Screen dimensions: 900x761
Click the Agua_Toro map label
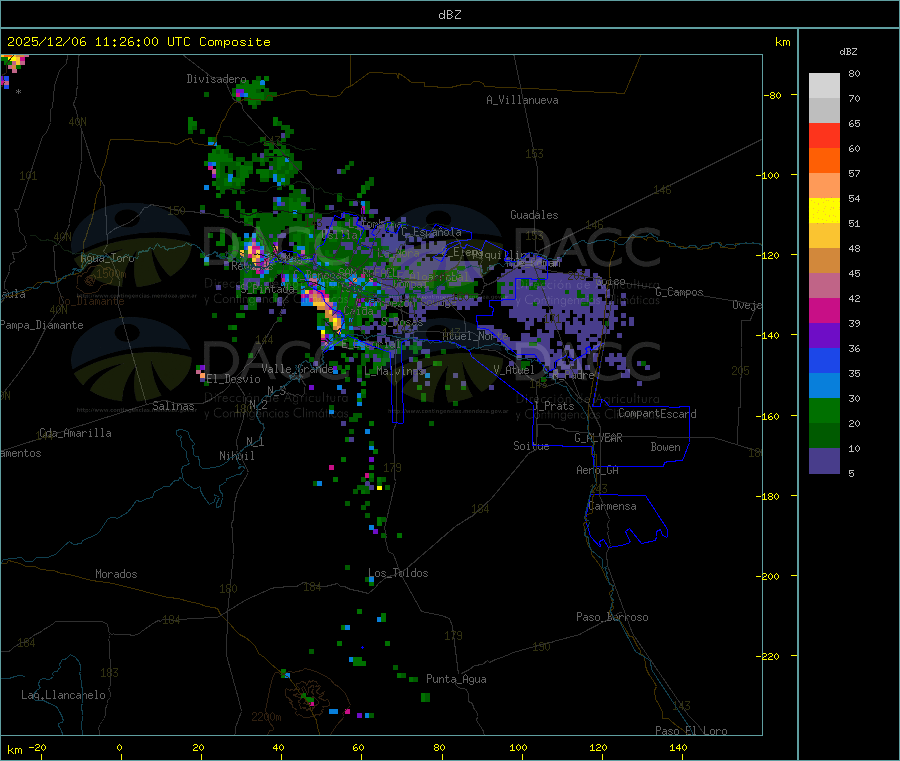[107, 258]
